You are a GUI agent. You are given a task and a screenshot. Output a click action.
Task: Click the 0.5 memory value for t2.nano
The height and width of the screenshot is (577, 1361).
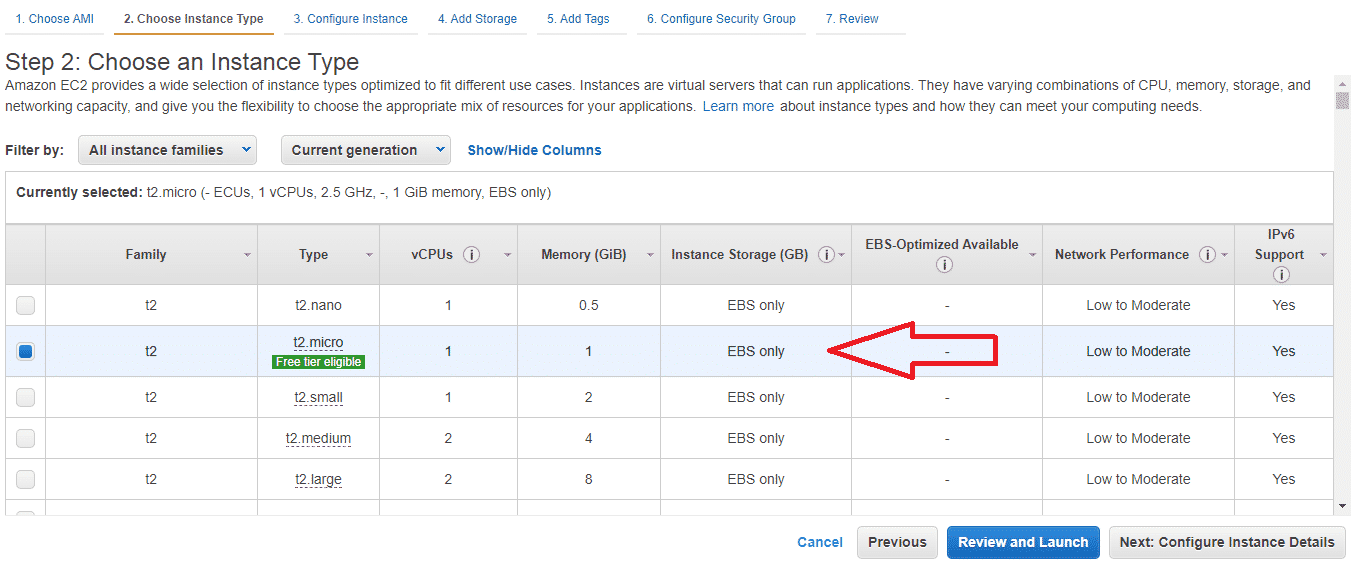pos(589,305)
